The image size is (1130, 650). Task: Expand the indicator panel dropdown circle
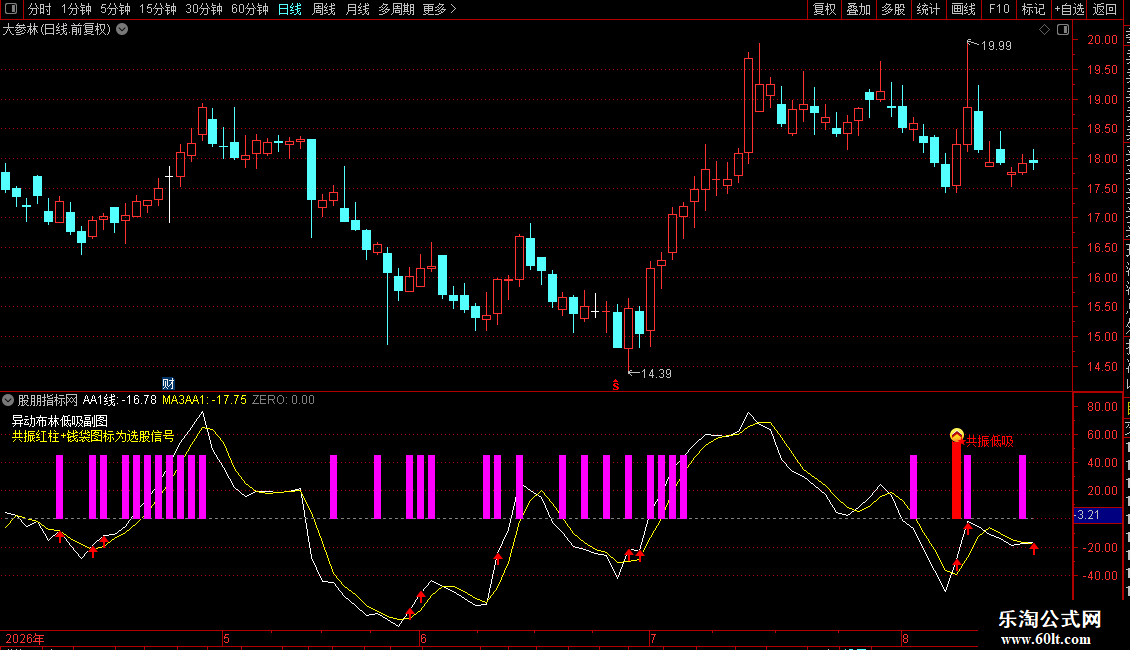(8, 400)
